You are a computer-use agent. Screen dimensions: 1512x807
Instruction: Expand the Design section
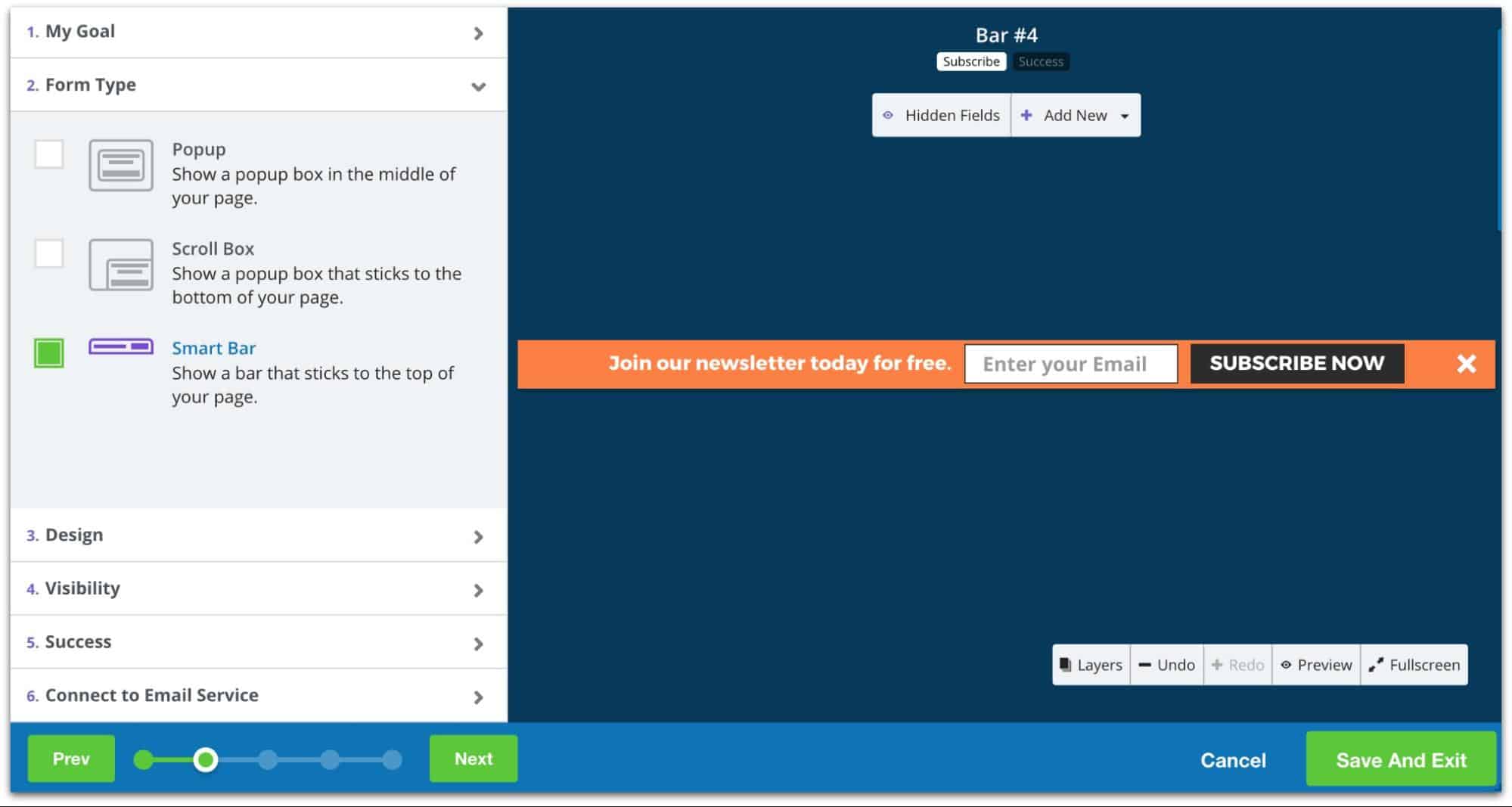258,535
